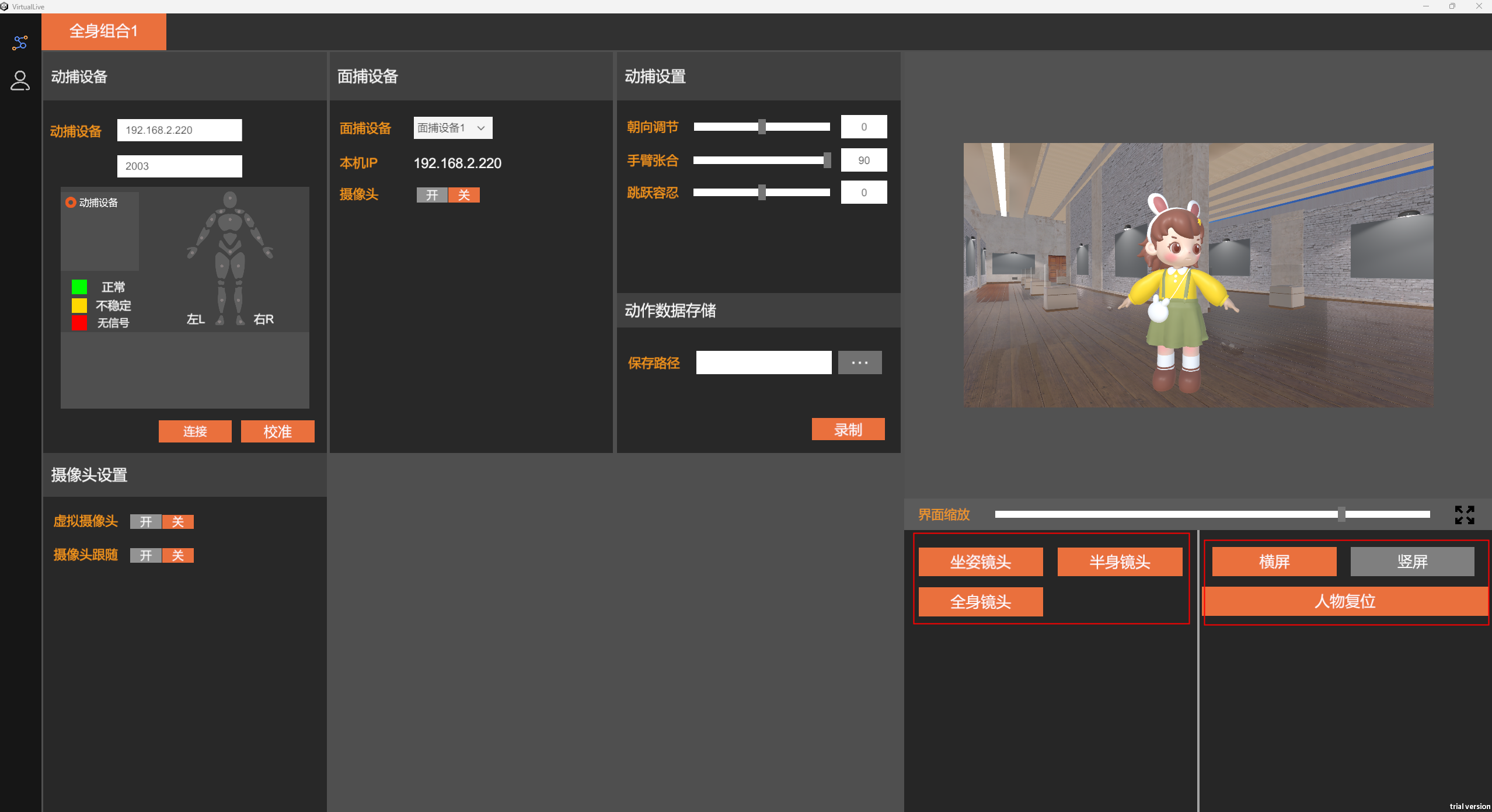Enable the 虚拟摄像头 开 switch
1492x812 pixels.
point(146,522)
